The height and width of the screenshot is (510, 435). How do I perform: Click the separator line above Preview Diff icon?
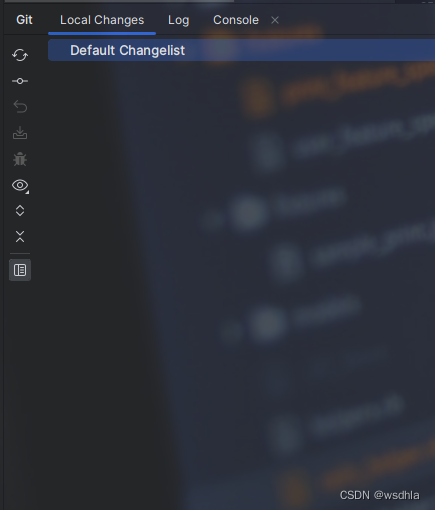(x=20, y=253)
